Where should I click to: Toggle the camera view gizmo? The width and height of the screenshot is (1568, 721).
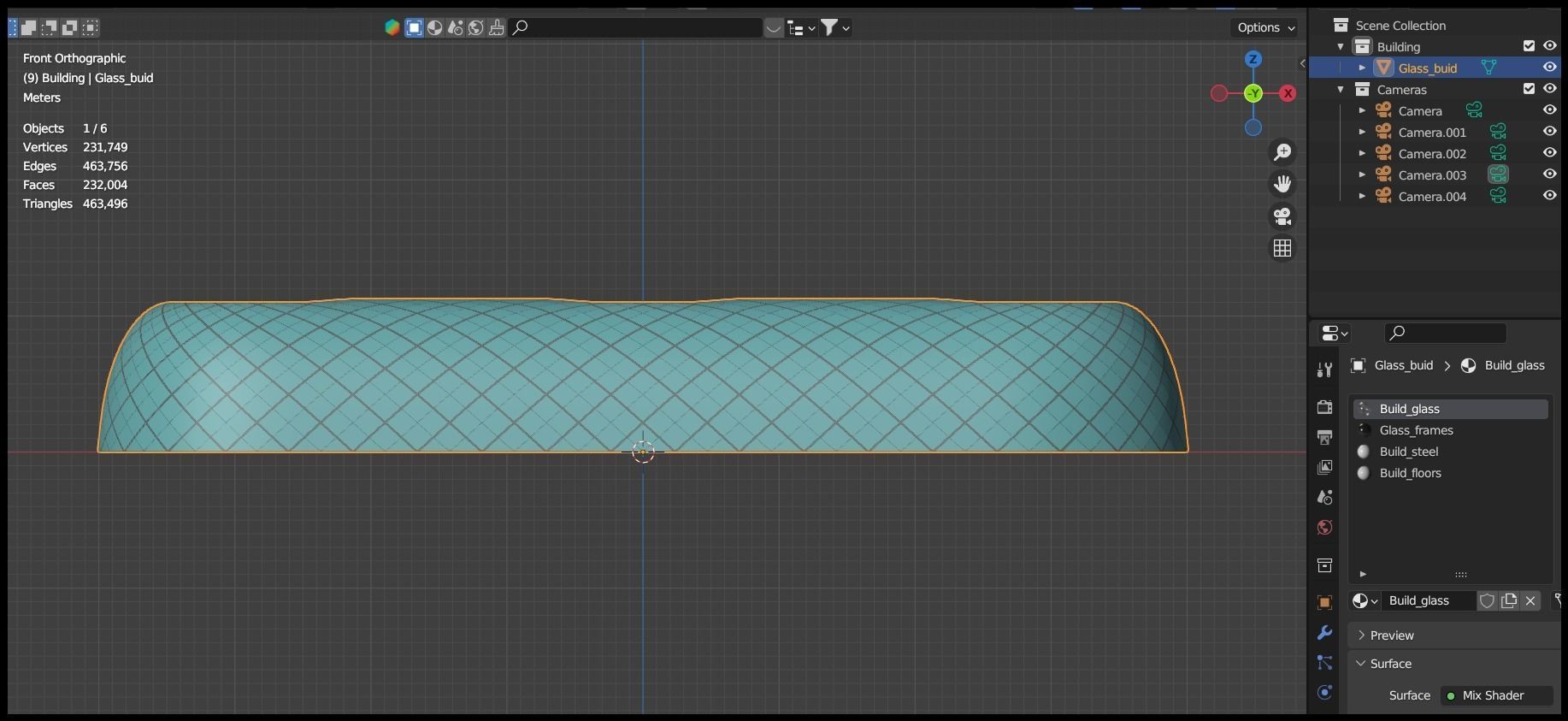pos(1282,216)
